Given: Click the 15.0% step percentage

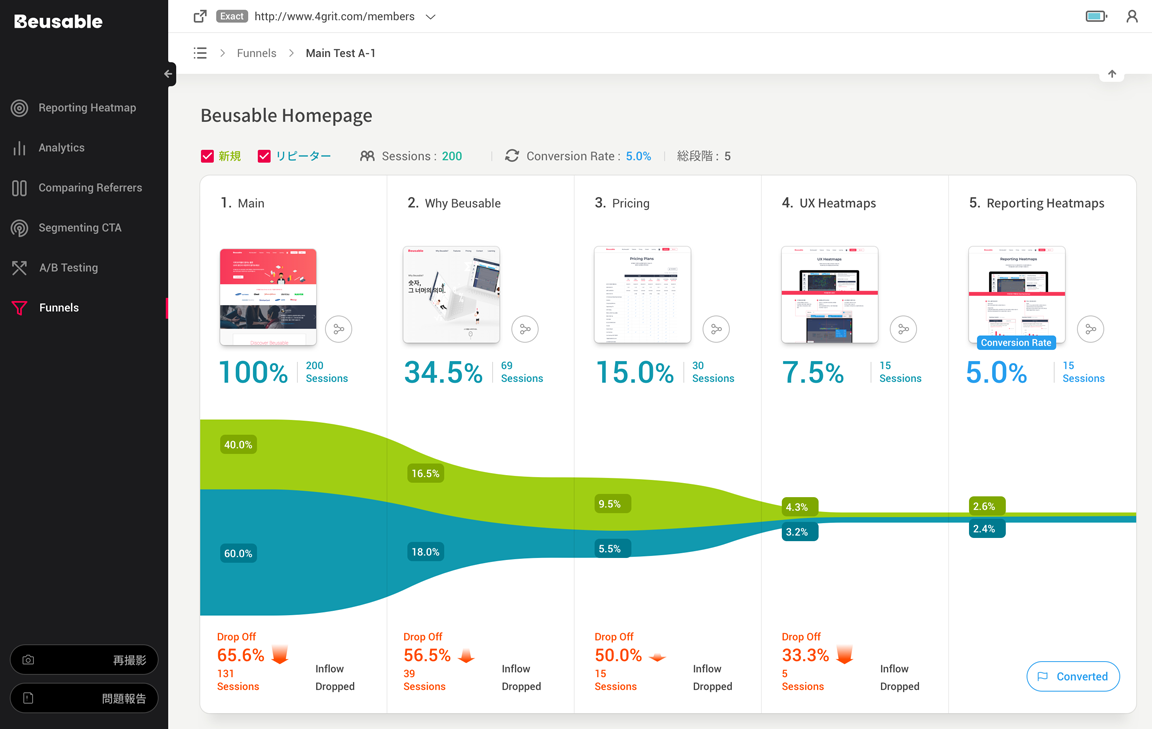Looking at the screenshot, I should point(635,373).
